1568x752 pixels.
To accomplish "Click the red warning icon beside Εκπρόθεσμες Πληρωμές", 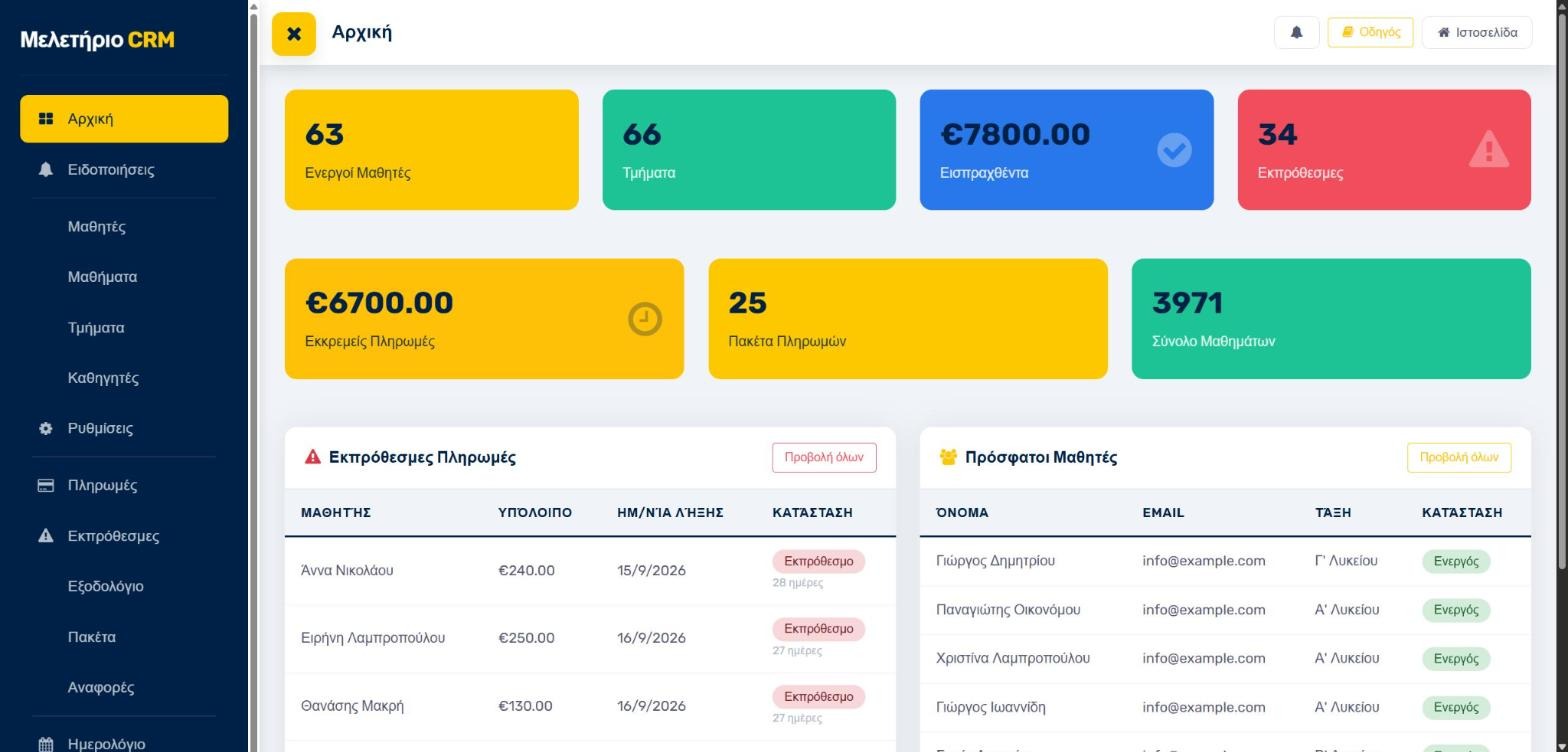I will coord(313,457).
